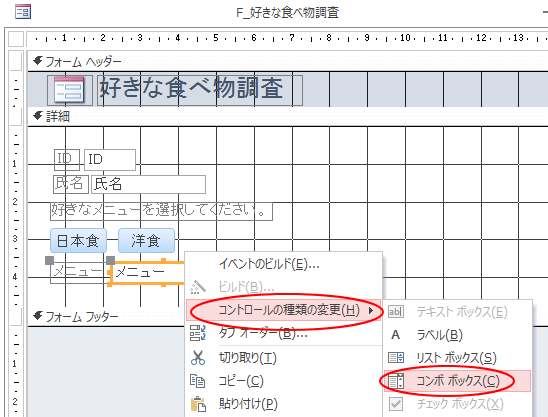The height and width of the screenshot is (417, 548).
Task: Select リスト ボックス(S) in submenu
Action: click(x=456, y=358)
